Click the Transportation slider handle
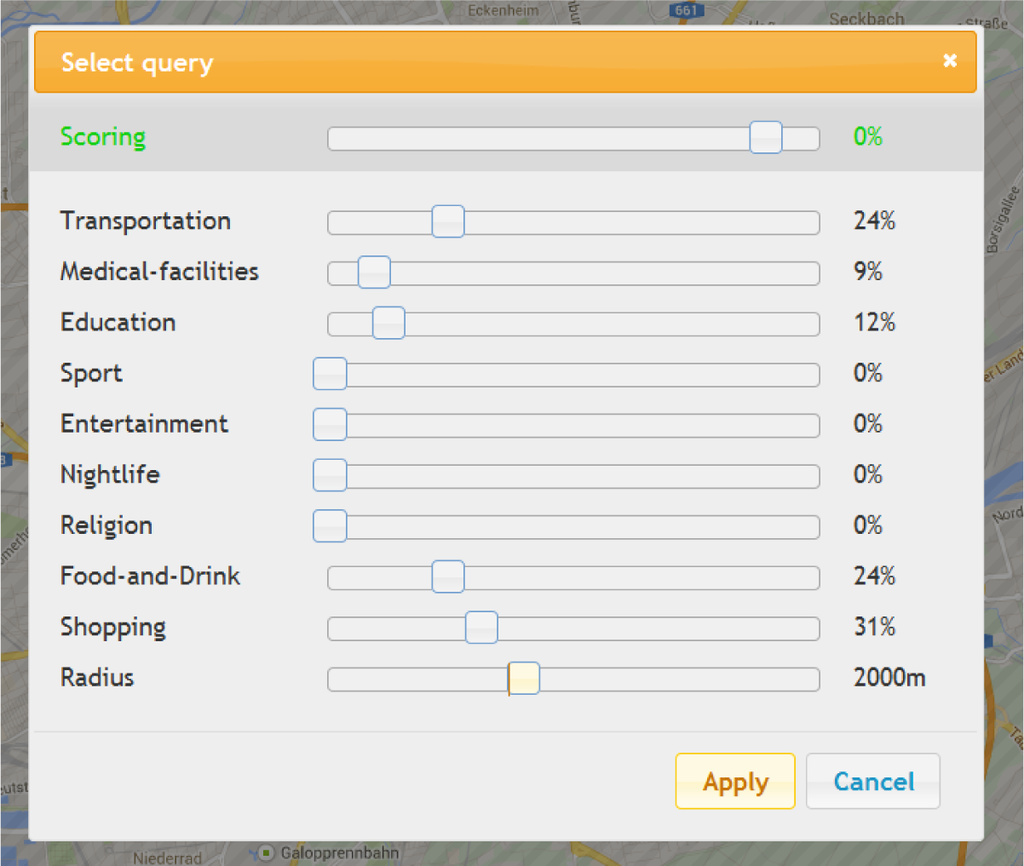Viewport: 1024px width, 866px height. tap(448, 221)
